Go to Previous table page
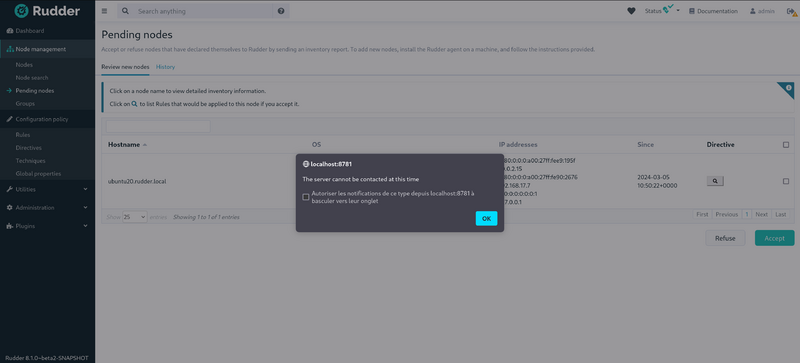Viewport: 800px width, 363px height. point(727,214)
